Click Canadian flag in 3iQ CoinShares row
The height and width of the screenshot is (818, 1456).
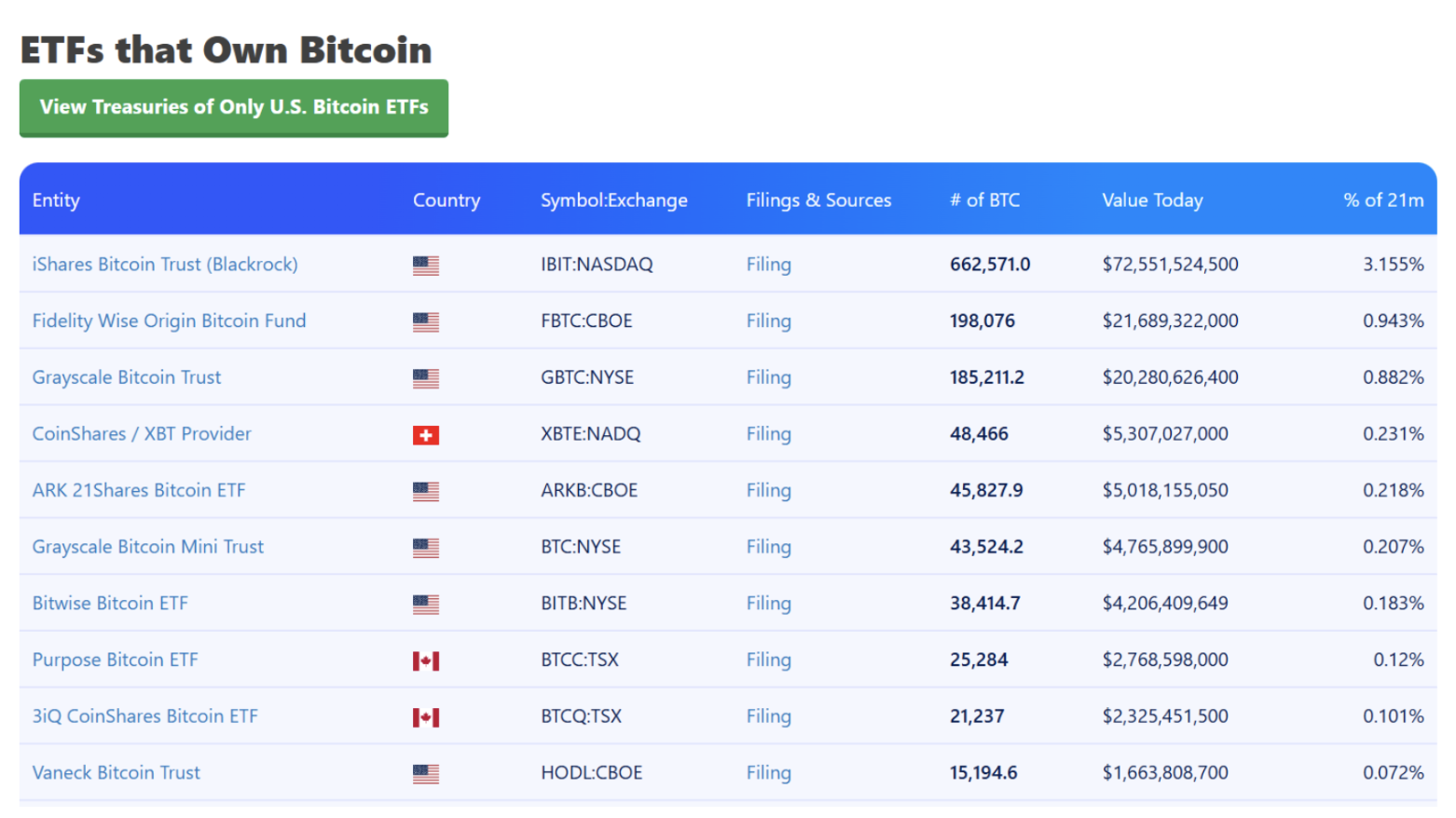[426, 717]
